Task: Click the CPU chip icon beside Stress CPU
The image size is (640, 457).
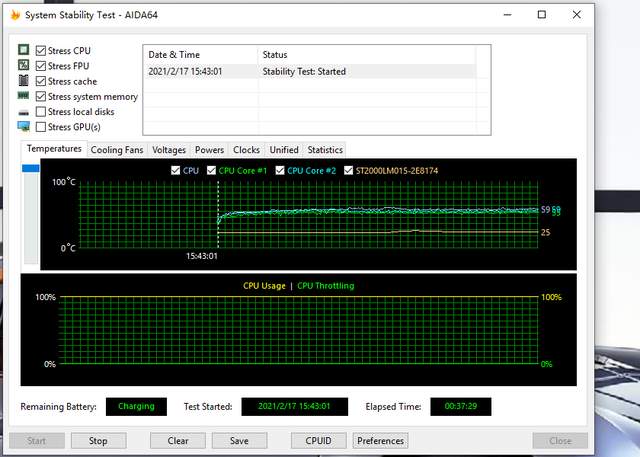Action: (24, 50)
